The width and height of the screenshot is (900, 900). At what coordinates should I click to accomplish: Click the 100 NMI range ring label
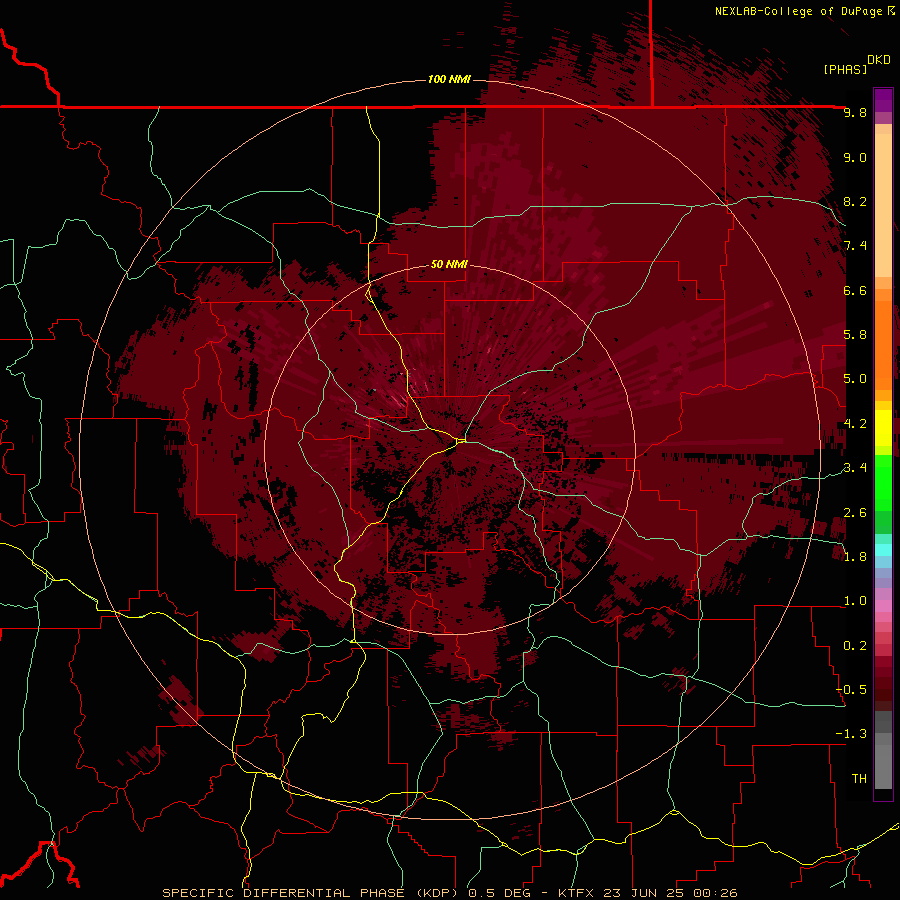449,79
